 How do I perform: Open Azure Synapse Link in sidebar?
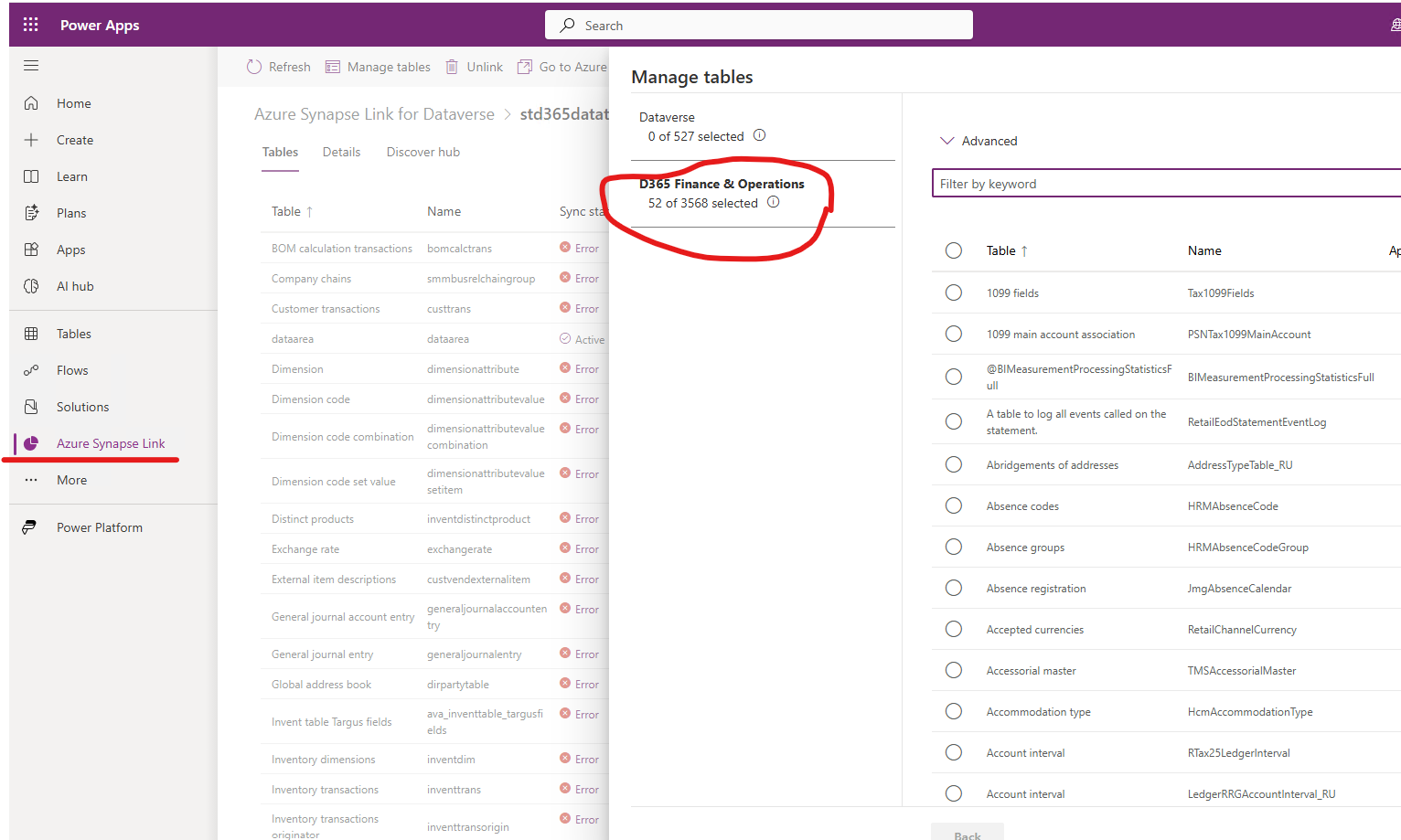[111, 443]
